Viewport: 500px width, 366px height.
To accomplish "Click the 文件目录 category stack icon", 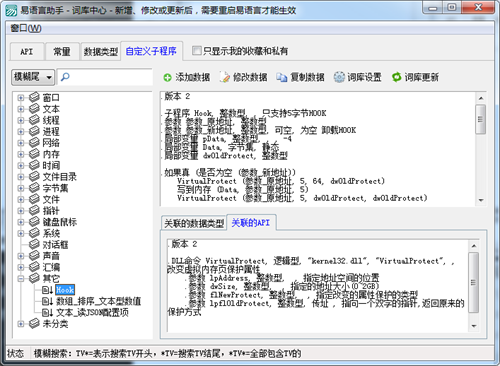I will pos(34,177).
